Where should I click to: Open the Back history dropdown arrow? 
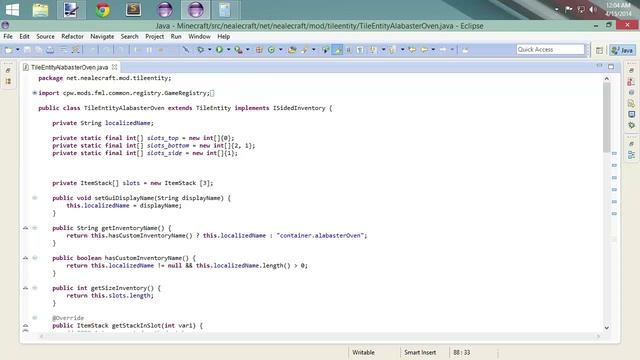click(x=433, y=50)
